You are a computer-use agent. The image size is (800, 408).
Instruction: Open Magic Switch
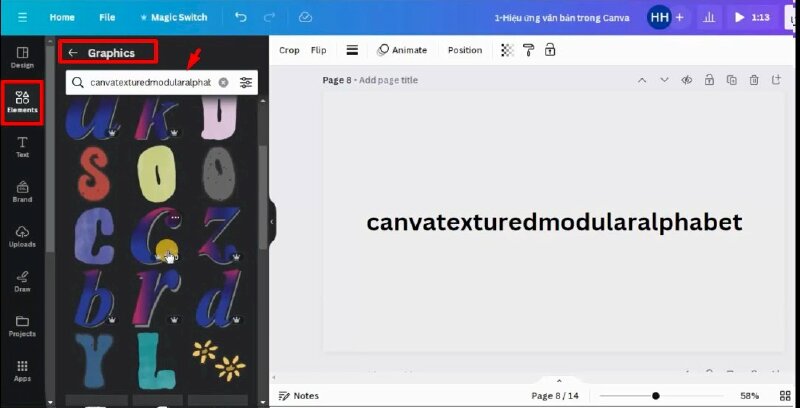(x=173, y=17)
